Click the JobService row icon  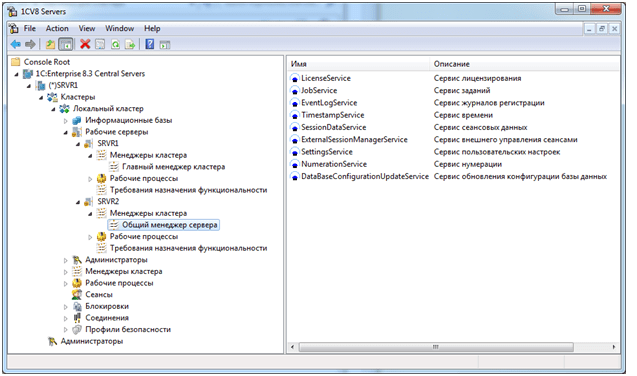click(295, 91)
